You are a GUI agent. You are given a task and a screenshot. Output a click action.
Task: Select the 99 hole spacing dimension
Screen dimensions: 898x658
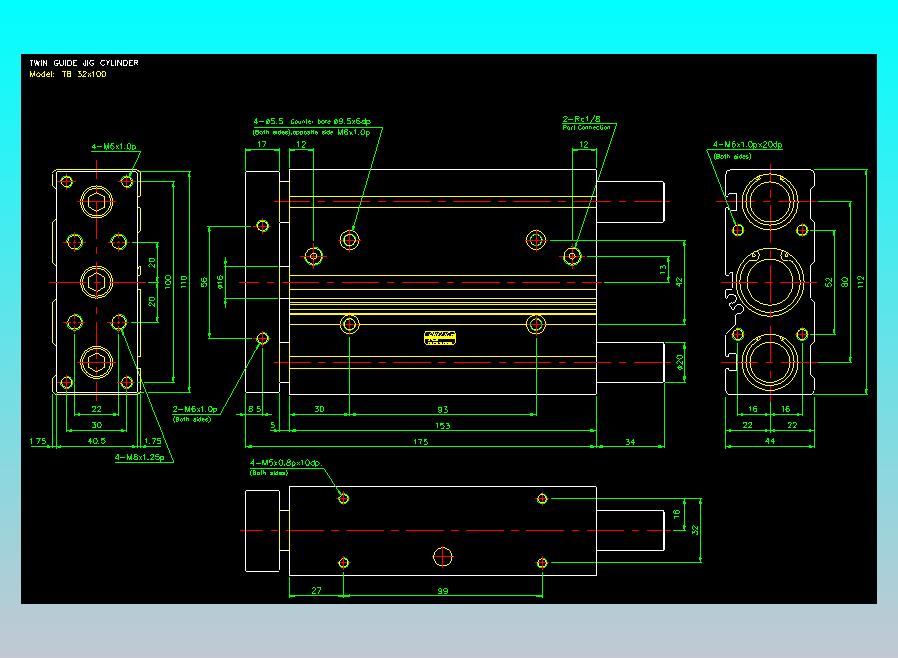(443, 590)
